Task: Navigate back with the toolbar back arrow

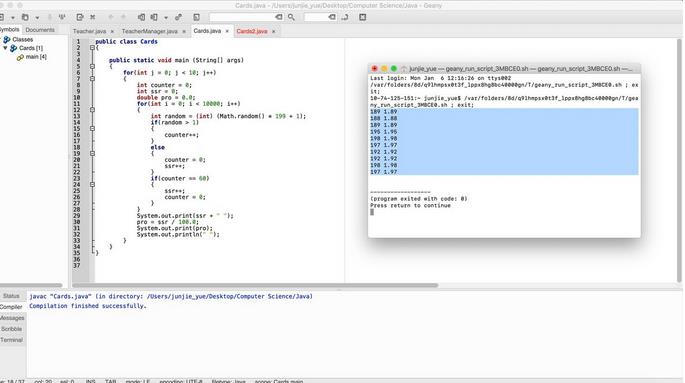Action: [111, 17]
